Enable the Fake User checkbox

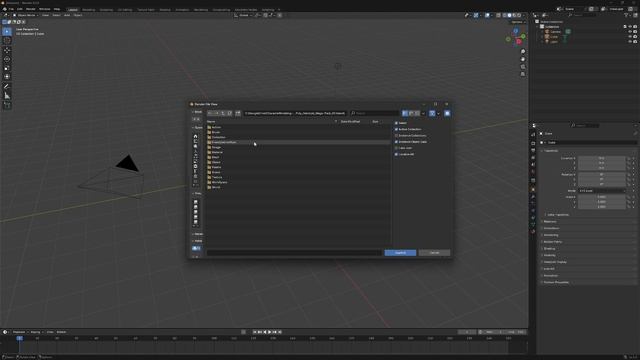pyautogui.click(x=396, y=148)
